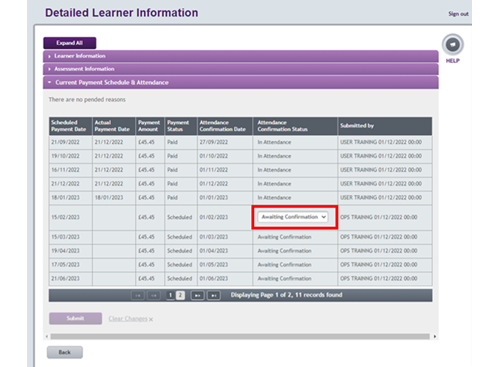Click the Clear Changes link
This screenshot has height=367, width=500.
[x=130, y=319]
